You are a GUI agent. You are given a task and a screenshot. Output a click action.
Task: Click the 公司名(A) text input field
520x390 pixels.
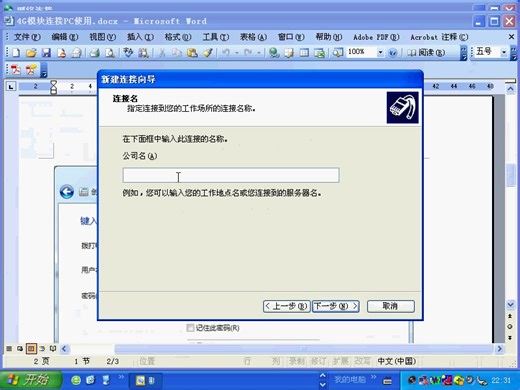click(231, 175)
